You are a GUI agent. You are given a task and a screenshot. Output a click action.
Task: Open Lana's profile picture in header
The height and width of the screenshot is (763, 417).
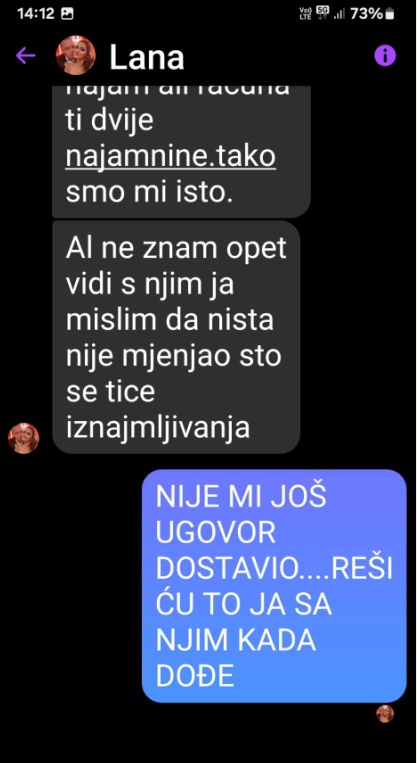[76, 55]
